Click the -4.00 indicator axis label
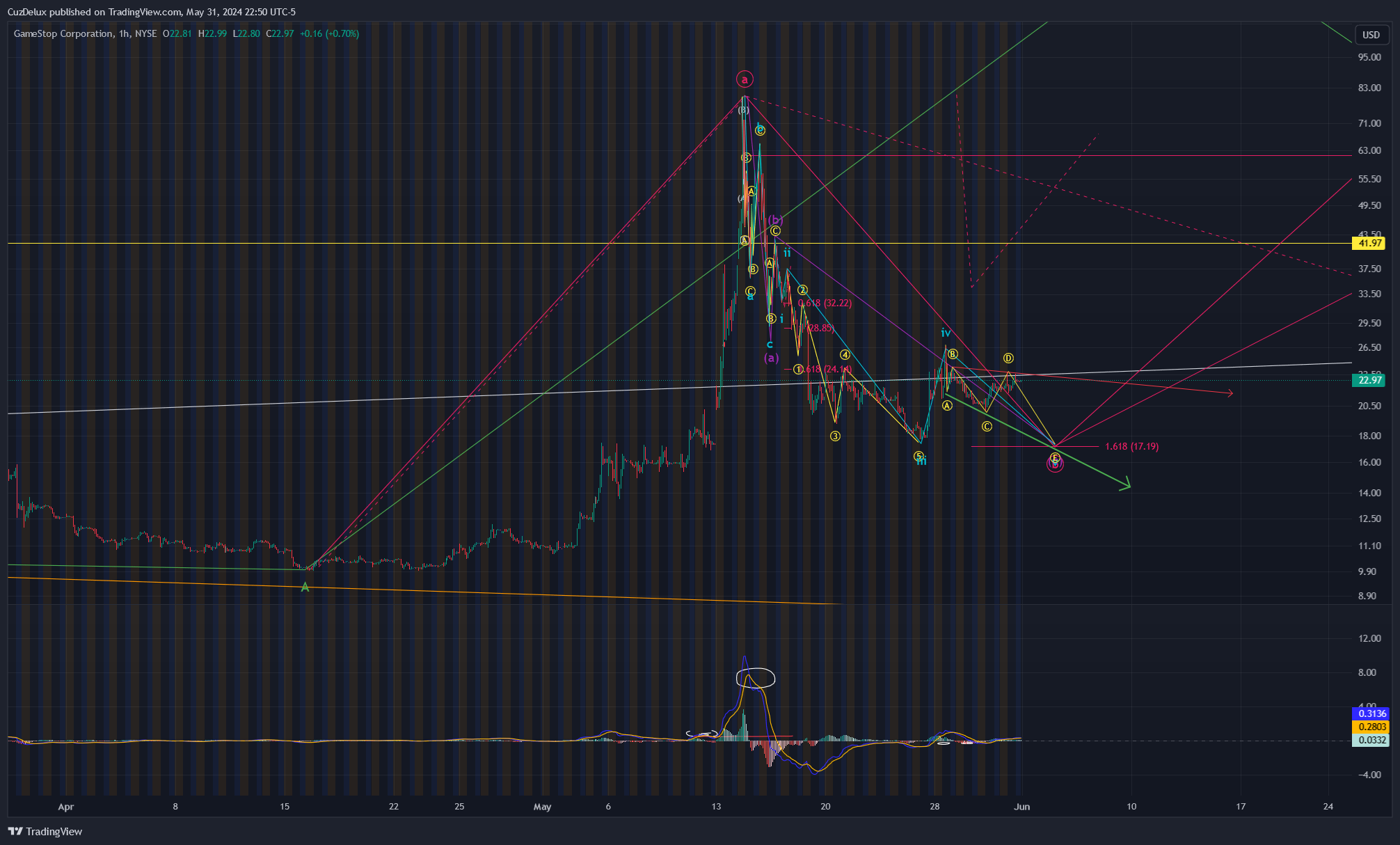 coord(1368,775)
